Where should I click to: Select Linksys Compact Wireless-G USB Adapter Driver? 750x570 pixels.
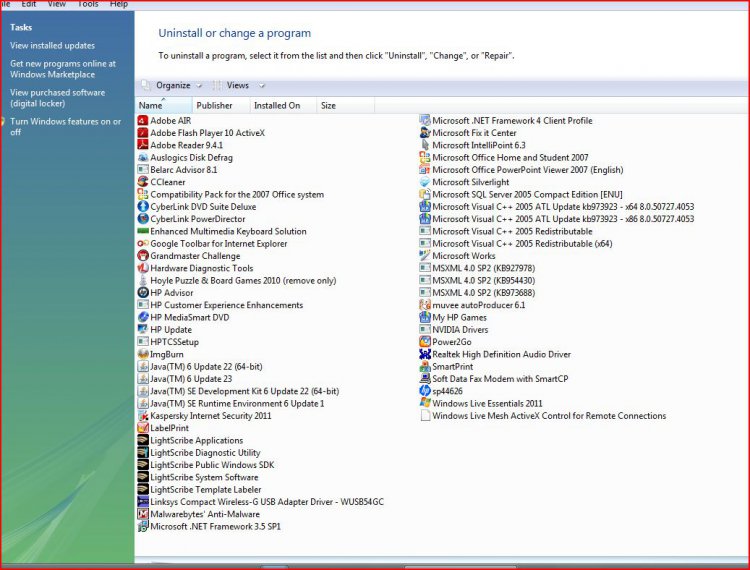point(261,502)
